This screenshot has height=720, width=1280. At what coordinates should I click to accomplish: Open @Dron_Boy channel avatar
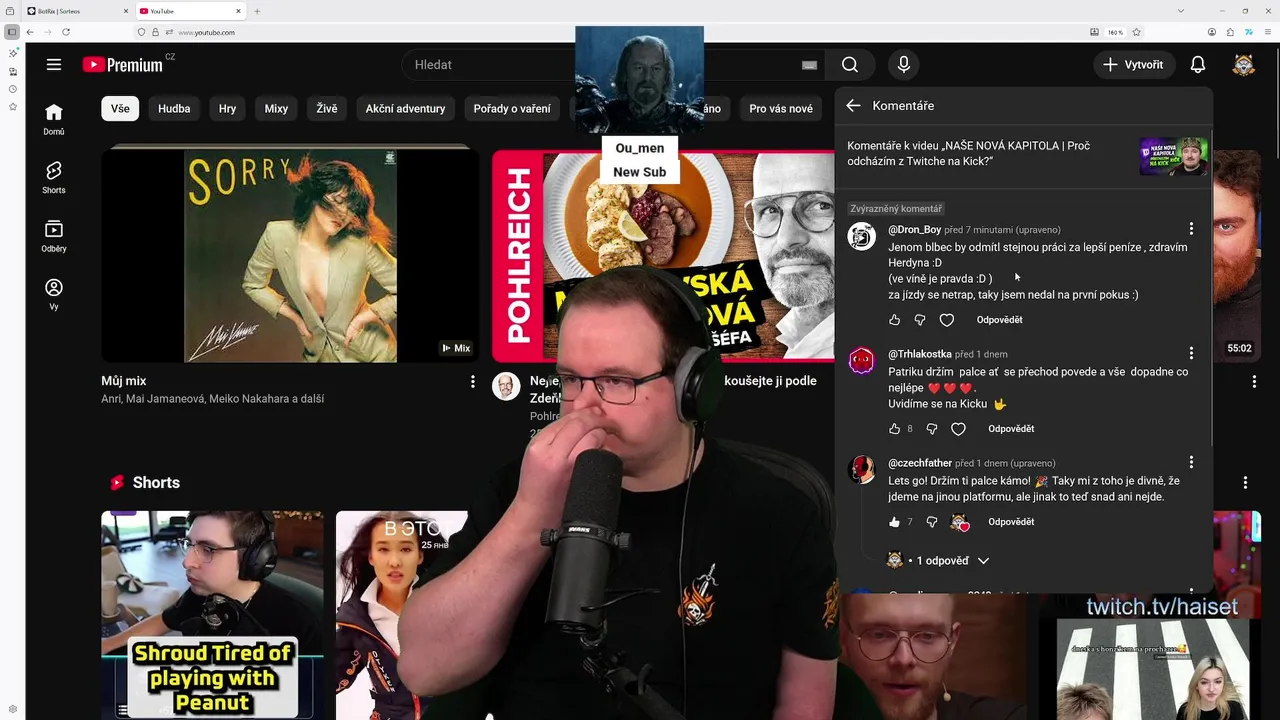tap(862, 236)
